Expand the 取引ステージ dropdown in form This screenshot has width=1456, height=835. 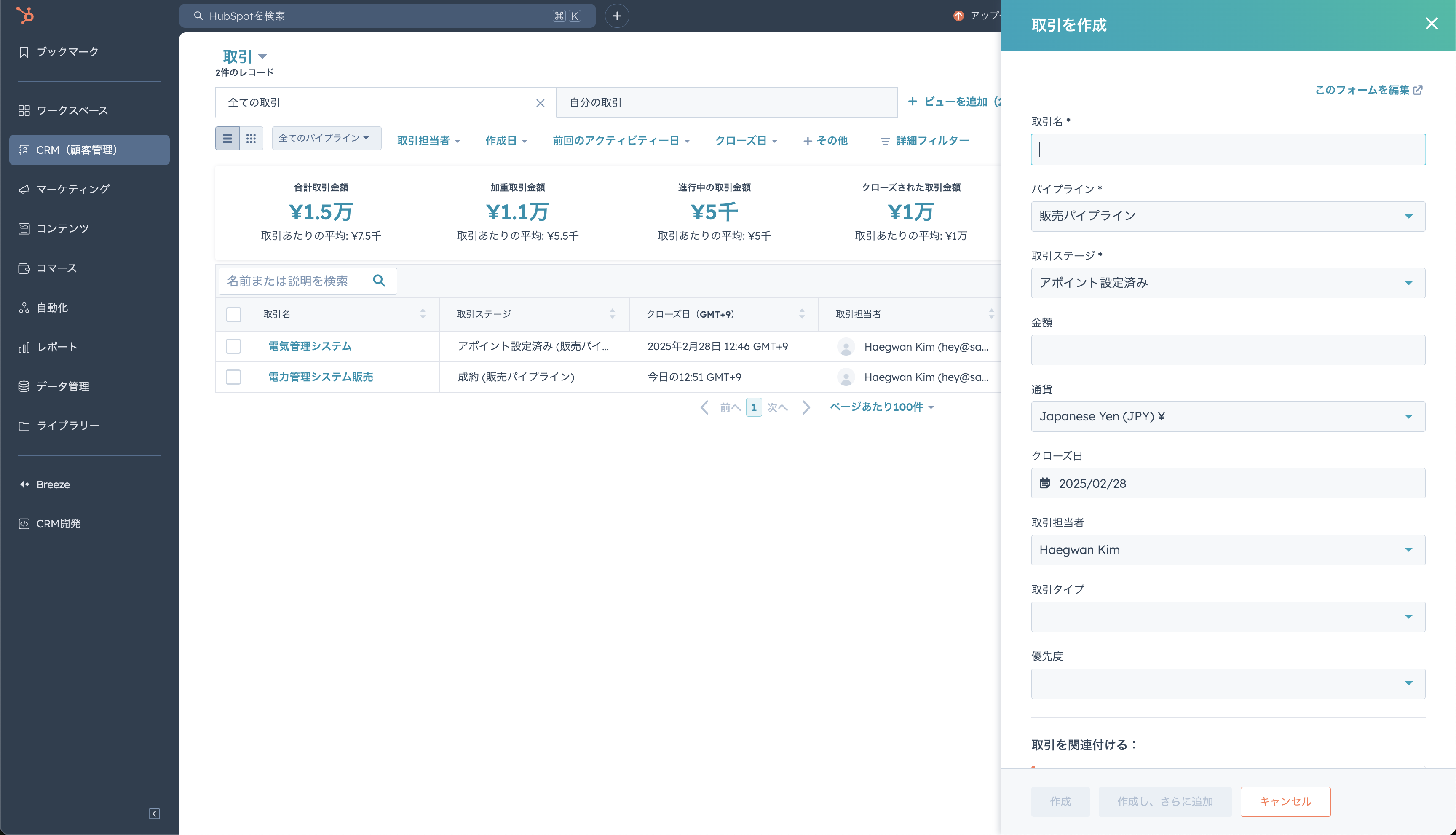pyautogui.click(x=1228, y=283)
